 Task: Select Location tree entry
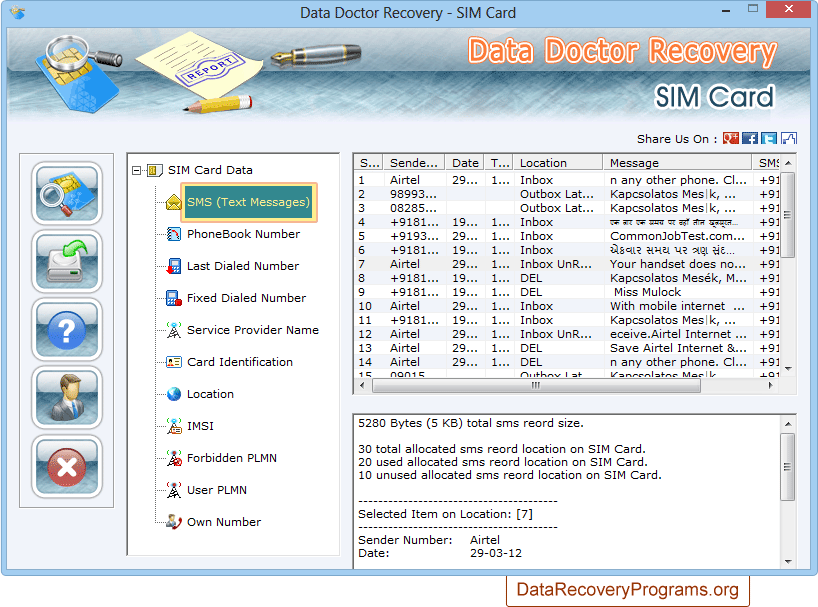pyautogui.click(x=210, y=394)
